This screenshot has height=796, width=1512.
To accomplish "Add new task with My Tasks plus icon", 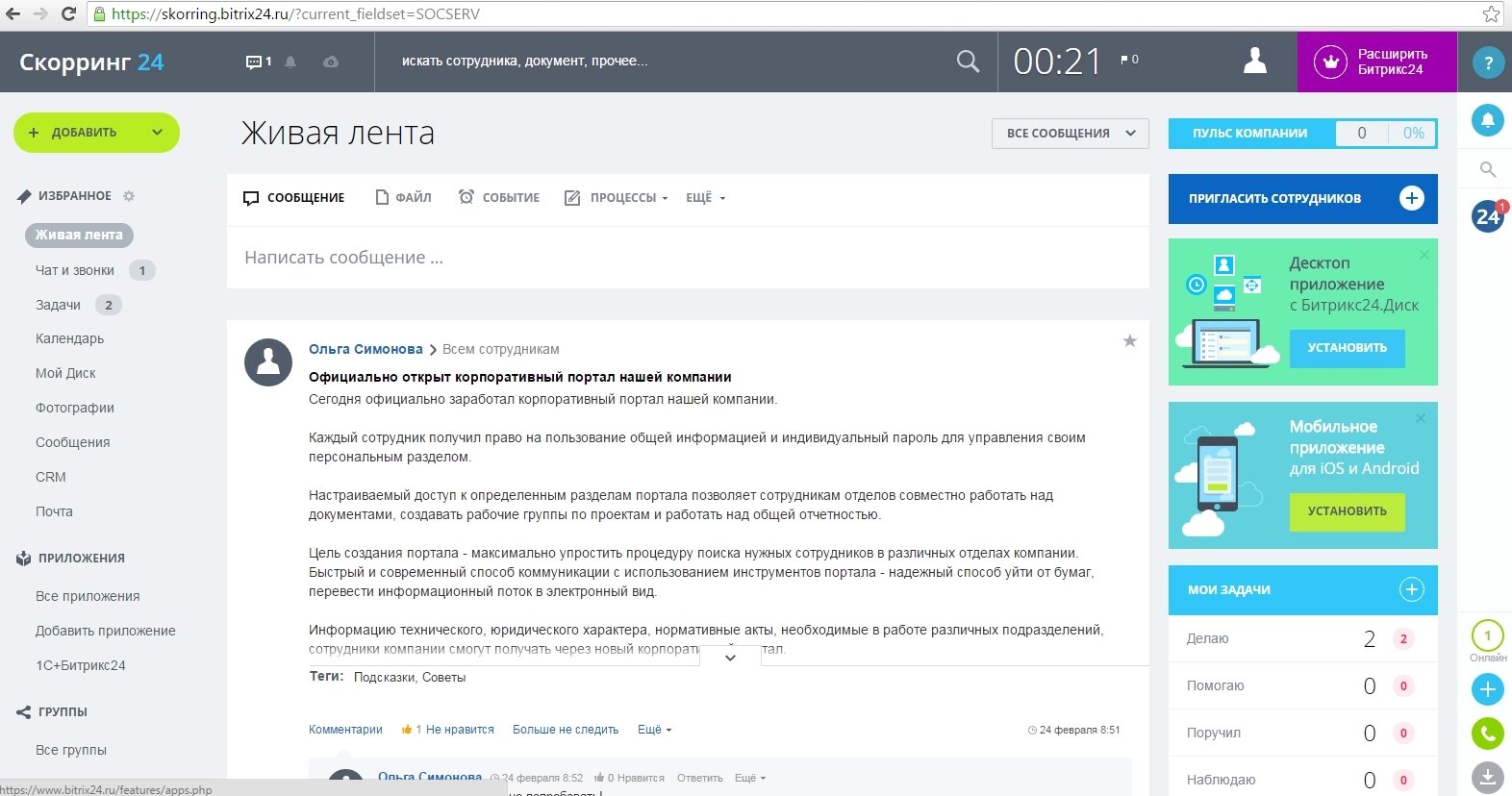I will [x=1410, y=589].
